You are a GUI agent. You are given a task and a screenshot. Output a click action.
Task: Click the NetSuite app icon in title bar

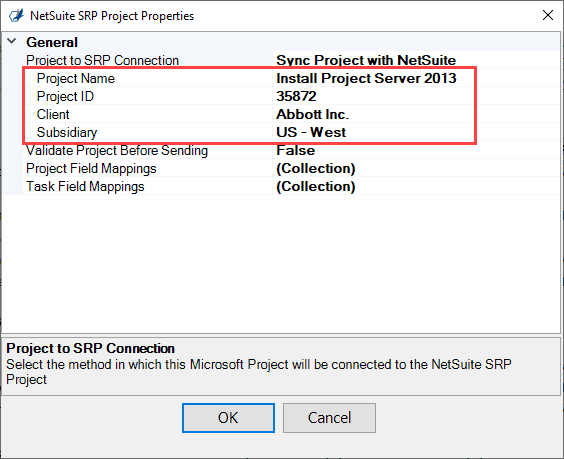pos(16,16)
